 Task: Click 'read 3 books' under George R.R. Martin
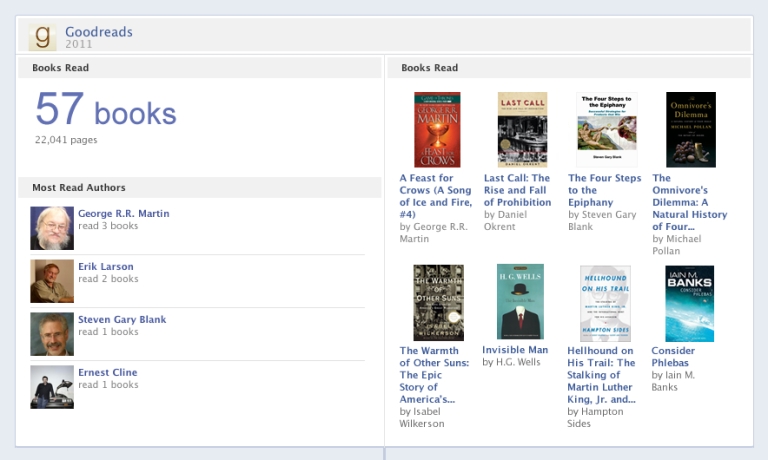tap(108, 226)
